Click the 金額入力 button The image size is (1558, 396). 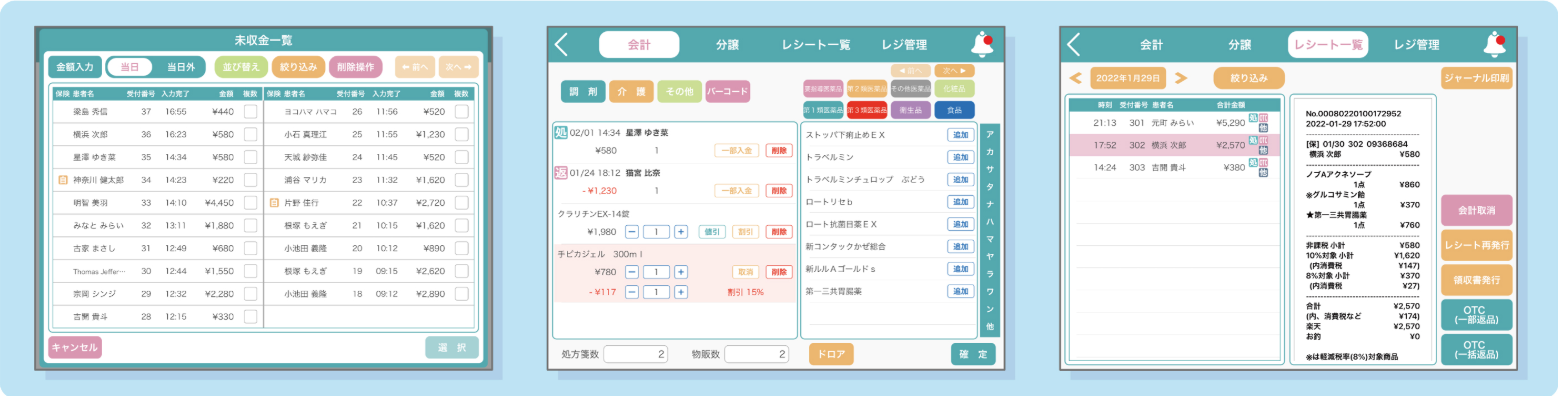74,67
